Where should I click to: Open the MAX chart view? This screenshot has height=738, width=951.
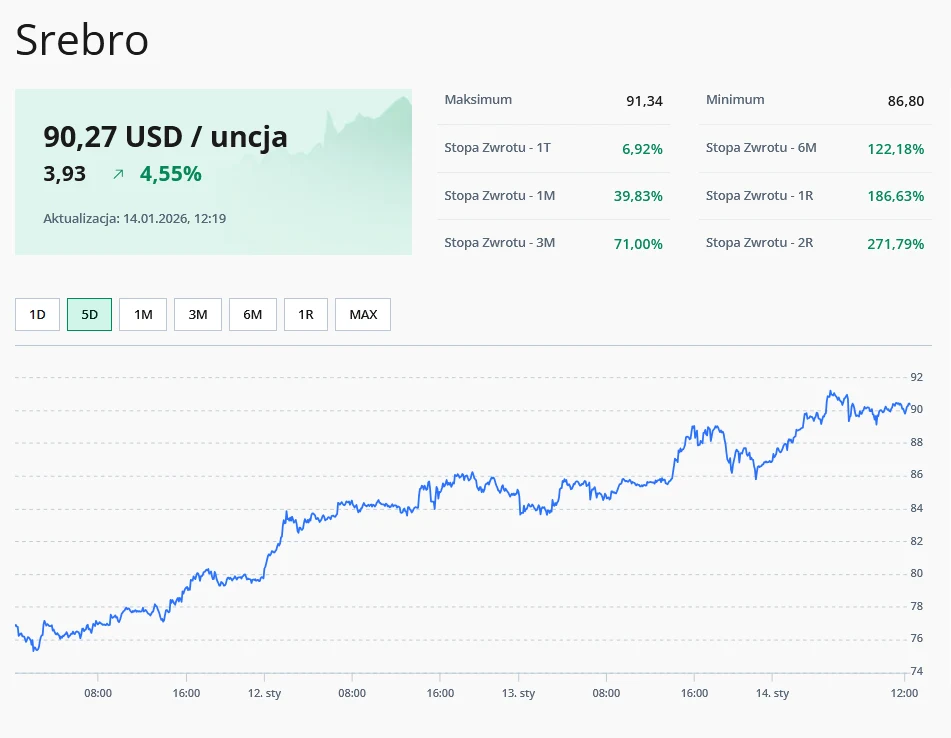(362, 314)
